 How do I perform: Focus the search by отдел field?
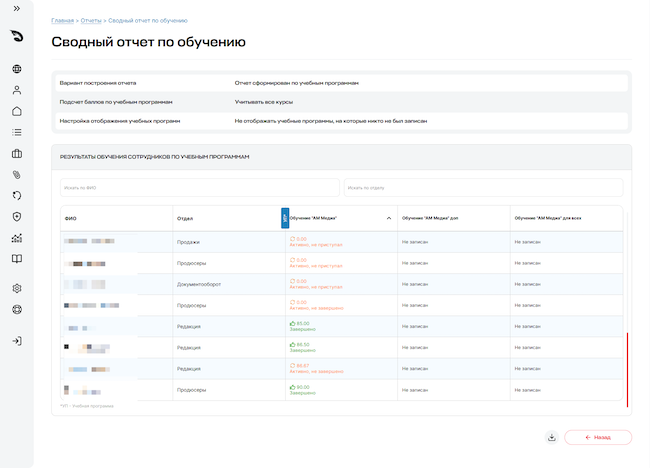tap(483, 188)
